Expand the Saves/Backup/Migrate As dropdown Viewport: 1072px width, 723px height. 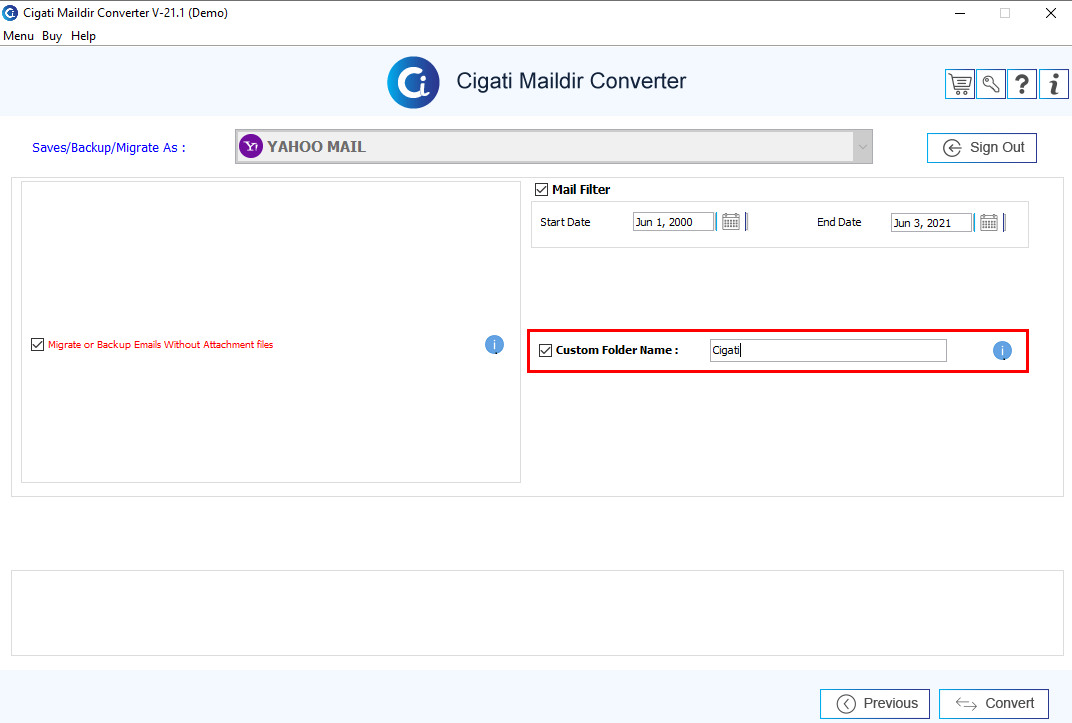[862, 146]
